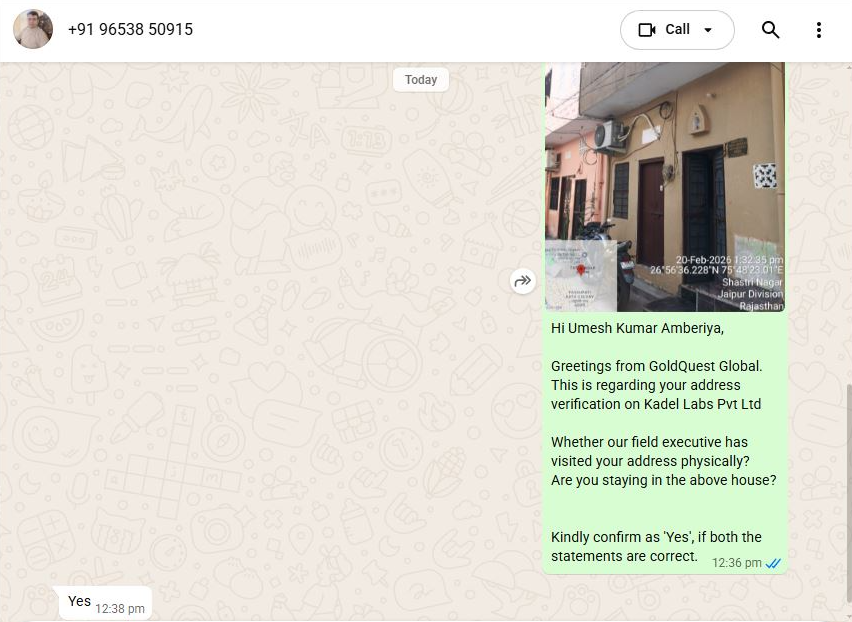Click the chat's vertical scrollbar

[x=847, y=480]
